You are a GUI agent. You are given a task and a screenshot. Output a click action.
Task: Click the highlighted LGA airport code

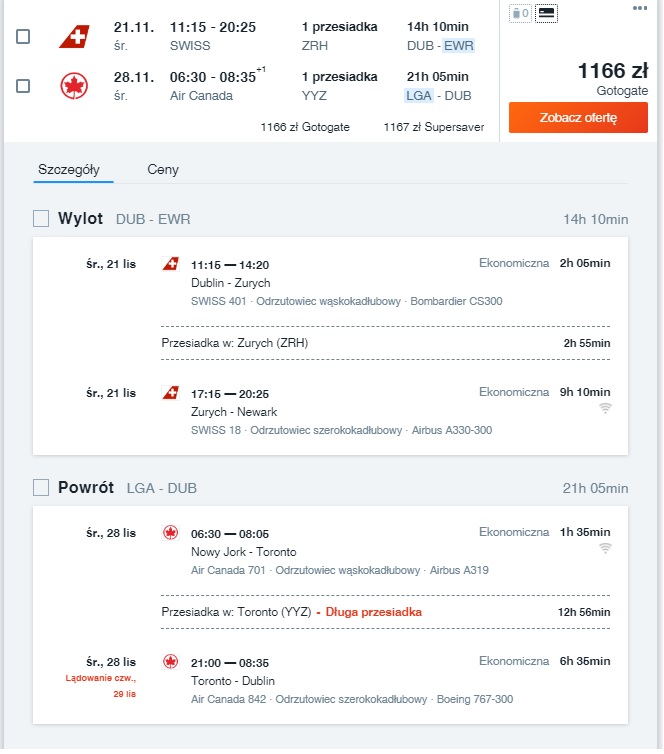419,96
